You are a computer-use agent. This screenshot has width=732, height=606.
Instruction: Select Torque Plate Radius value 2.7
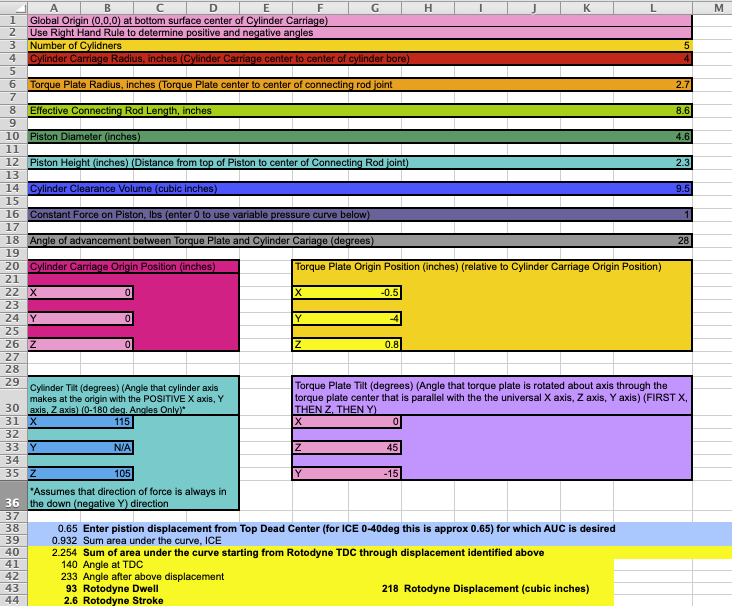coord(683,85)
